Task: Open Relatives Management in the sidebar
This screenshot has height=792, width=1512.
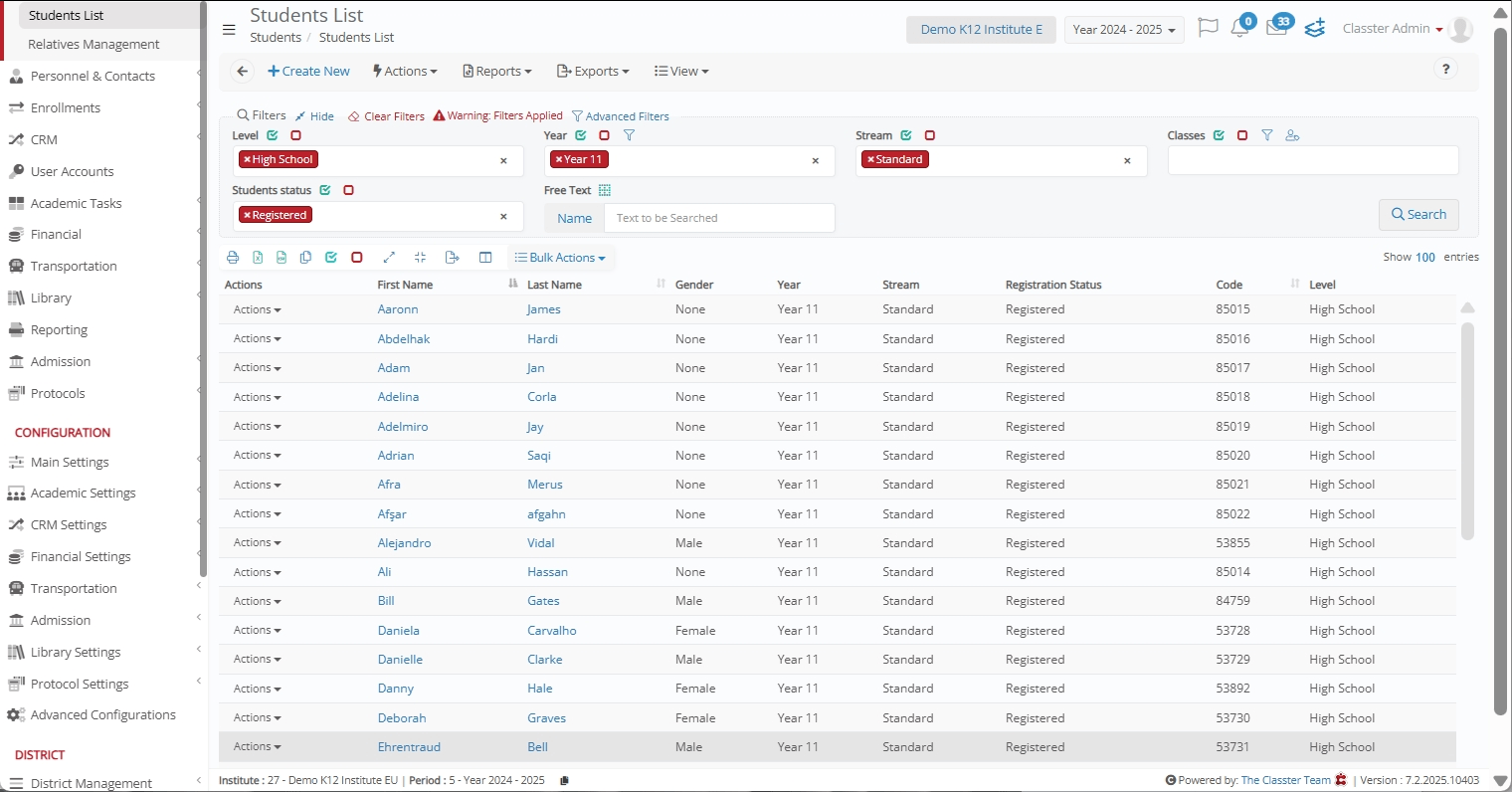Action: [x=94, y=45]
